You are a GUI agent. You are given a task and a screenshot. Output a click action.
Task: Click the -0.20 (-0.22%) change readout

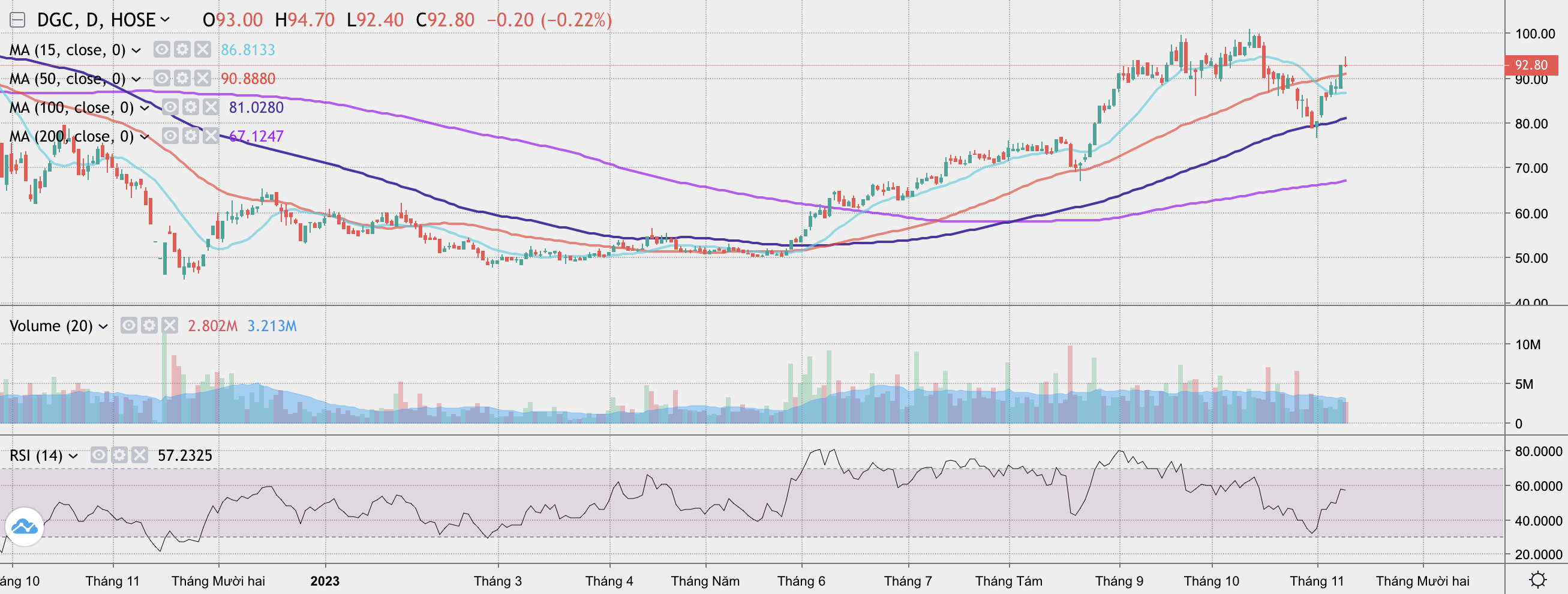coord(549,20)
